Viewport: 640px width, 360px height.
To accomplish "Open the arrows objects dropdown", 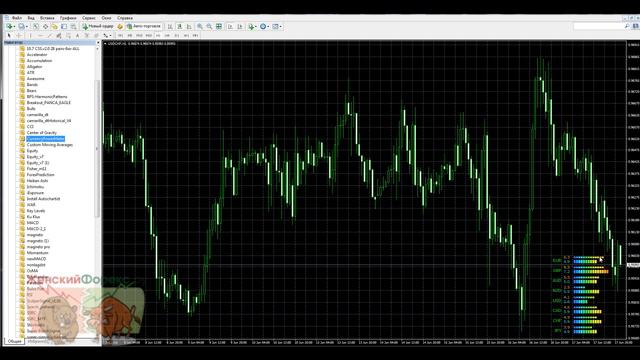I will coord(107,36).
